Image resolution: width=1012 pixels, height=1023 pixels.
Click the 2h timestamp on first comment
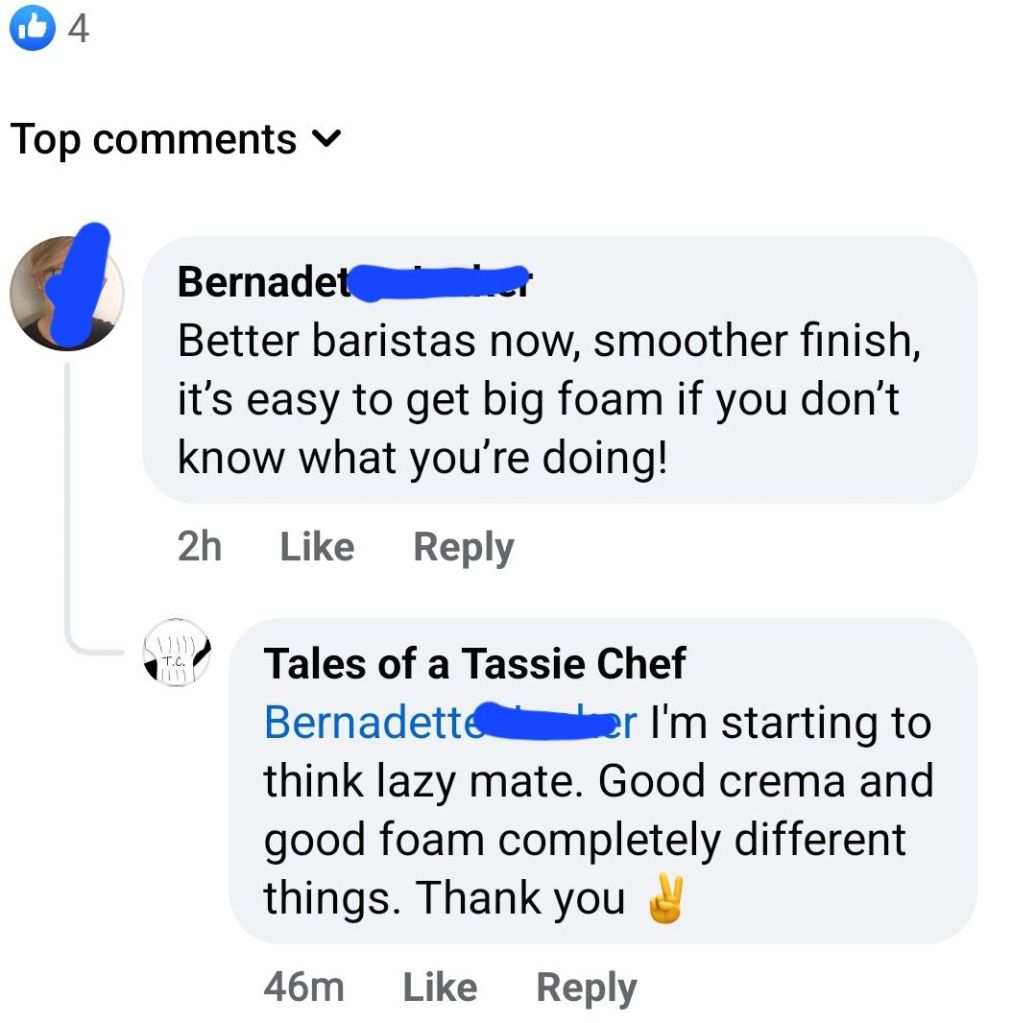click(x=199, y=547)
